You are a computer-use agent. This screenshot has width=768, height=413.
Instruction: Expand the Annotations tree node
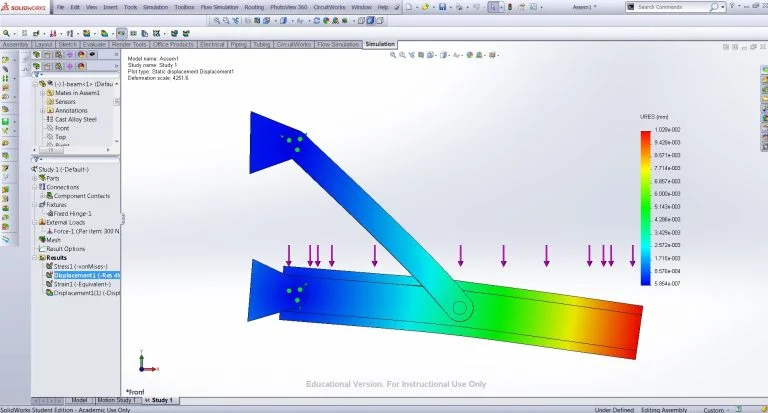click(43, 110)
